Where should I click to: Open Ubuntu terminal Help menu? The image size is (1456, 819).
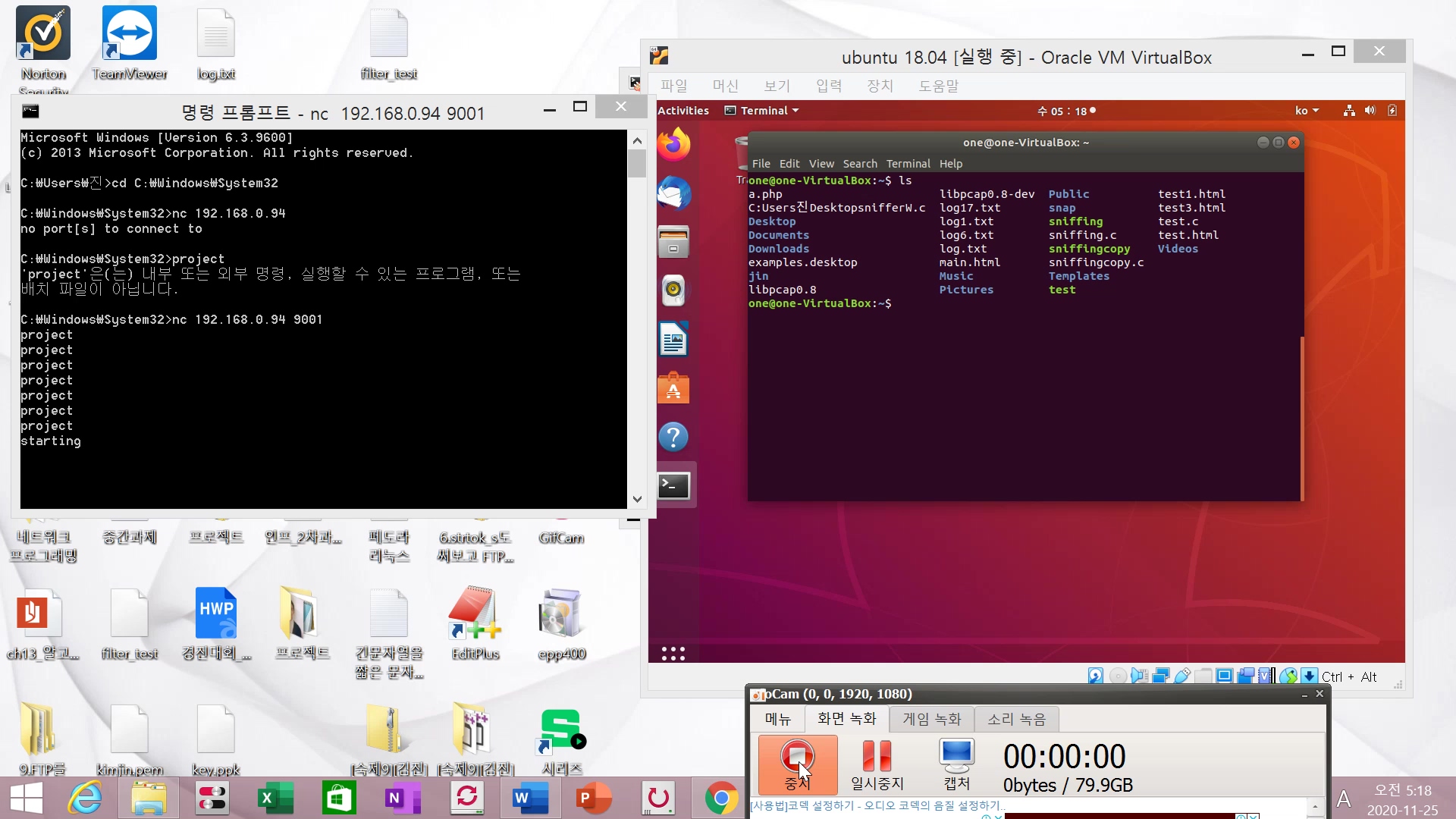tap(951, 164)
